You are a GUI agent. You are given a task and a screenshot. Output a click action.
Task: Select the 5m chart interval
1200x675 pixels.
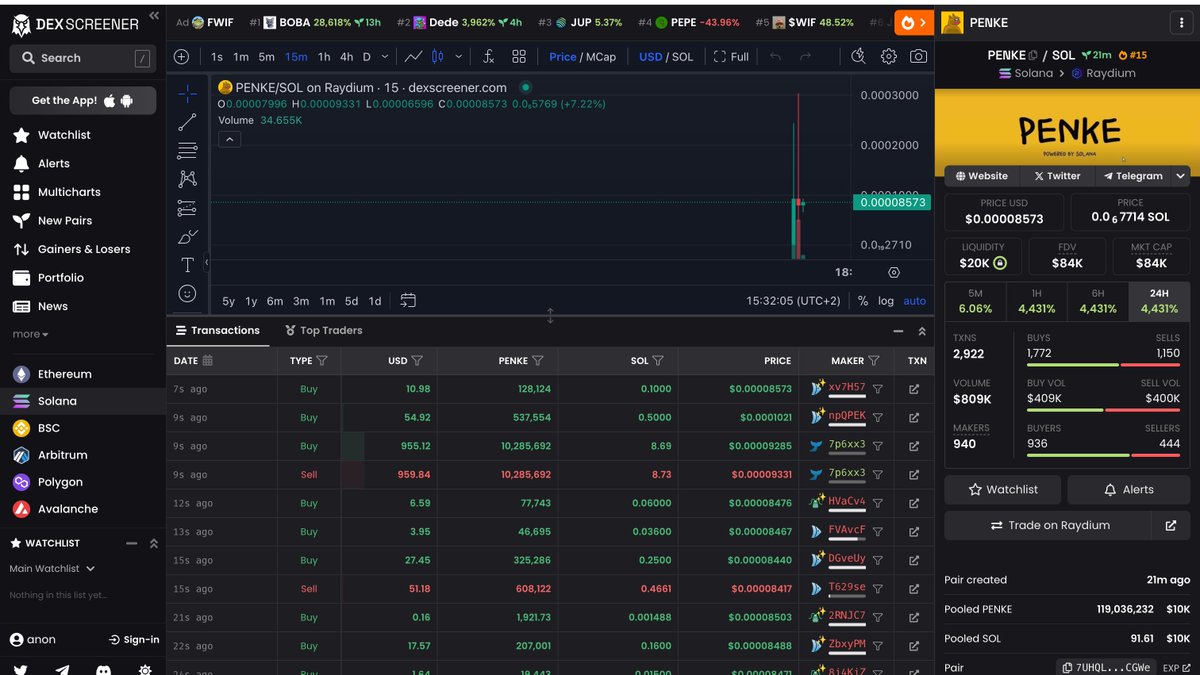[x=266, y=57]
